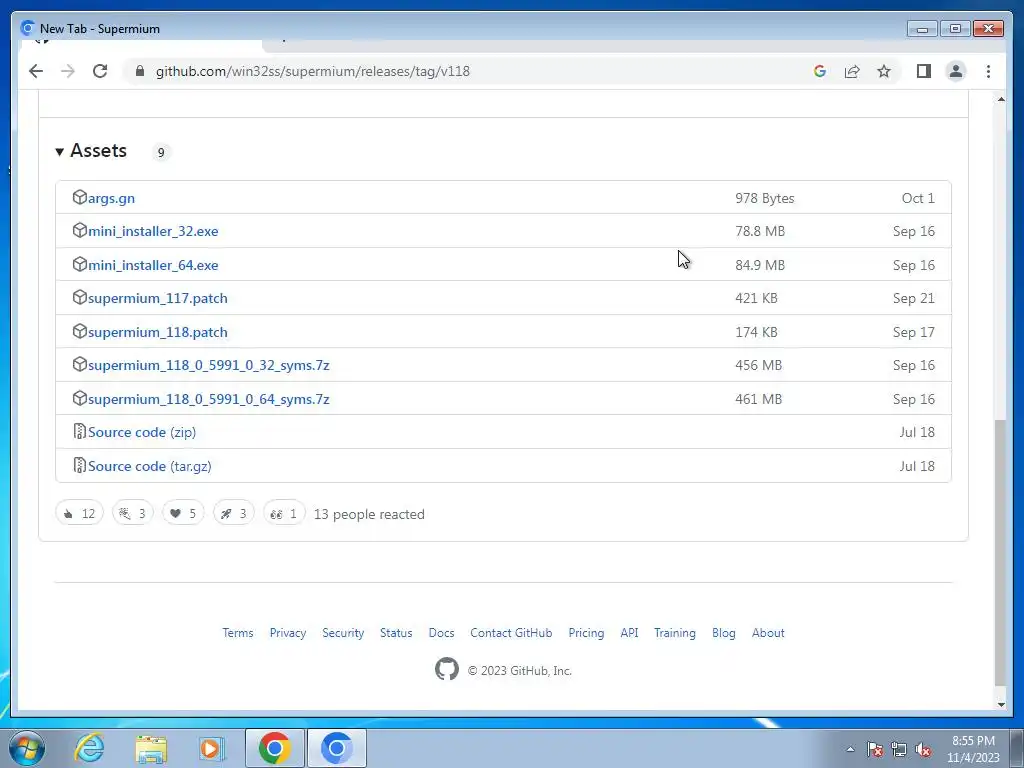The height and width of the screenshot is (768, 1024).
Task: Open the browser side panel
Action: (x=923, y=71)
